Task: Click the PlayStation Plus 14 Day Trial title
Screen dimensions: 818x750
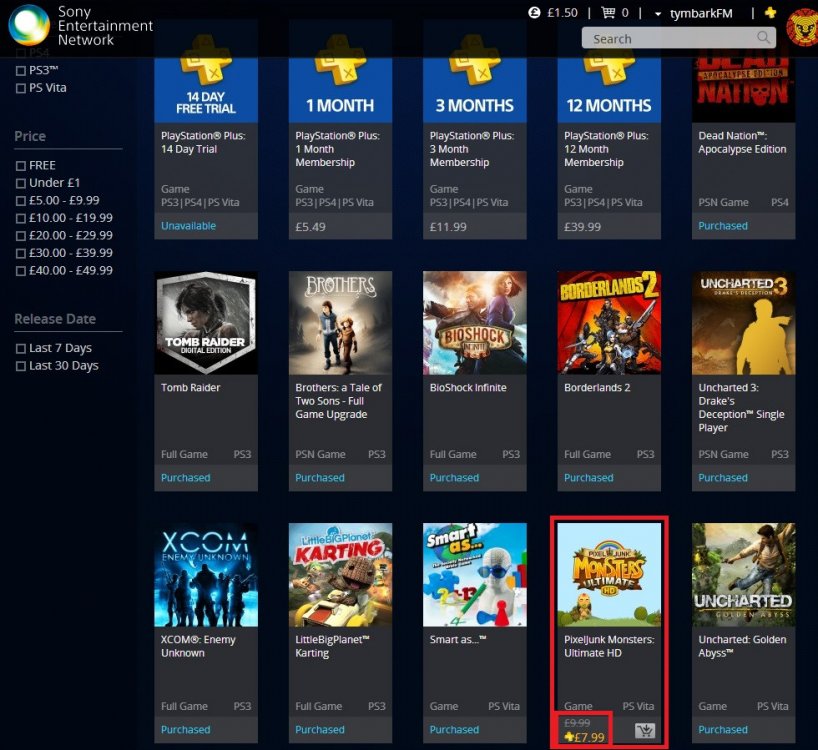Action: pos(203,142)
